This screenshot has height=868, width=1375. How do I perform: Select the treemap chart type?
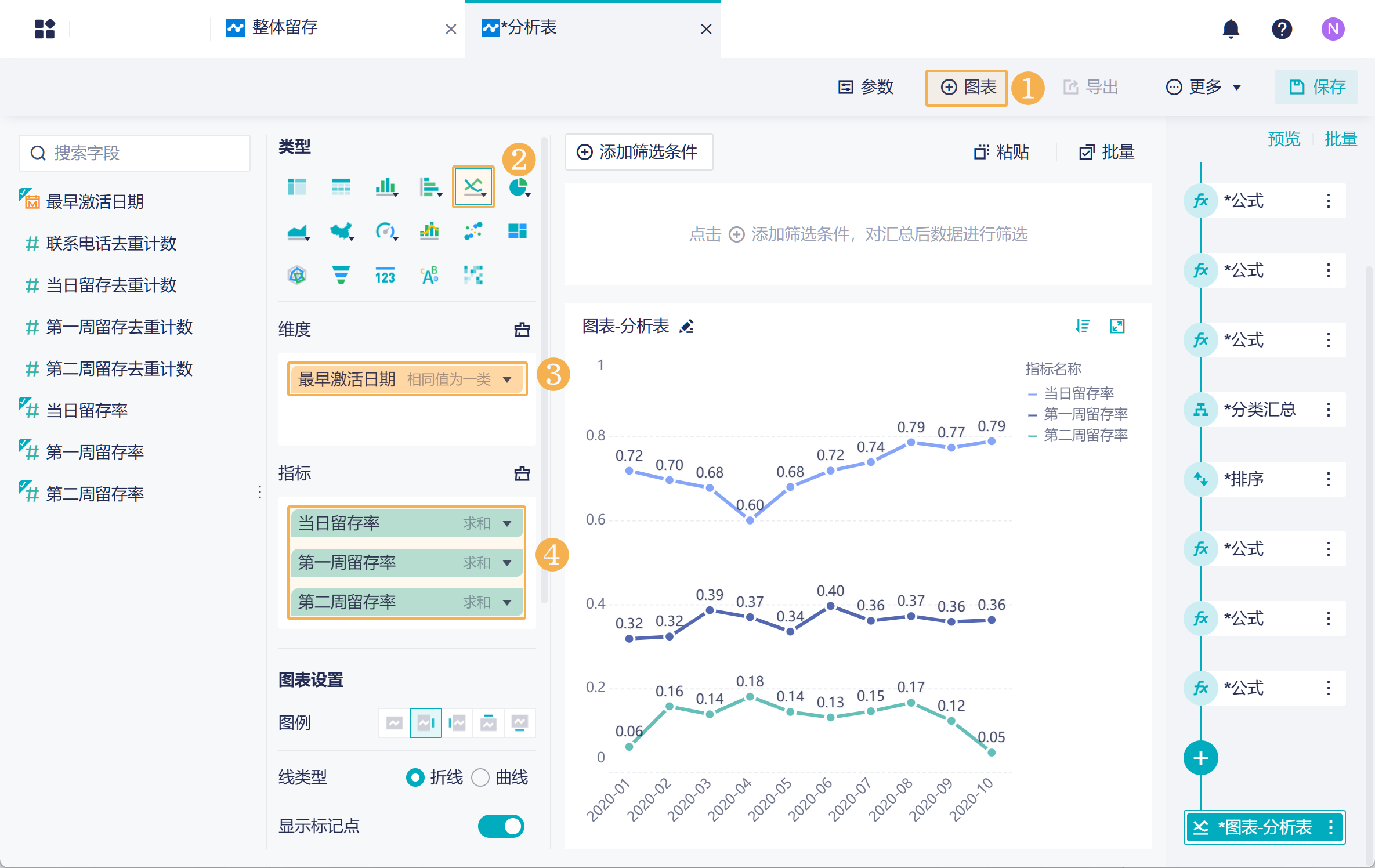pos(518,232)
